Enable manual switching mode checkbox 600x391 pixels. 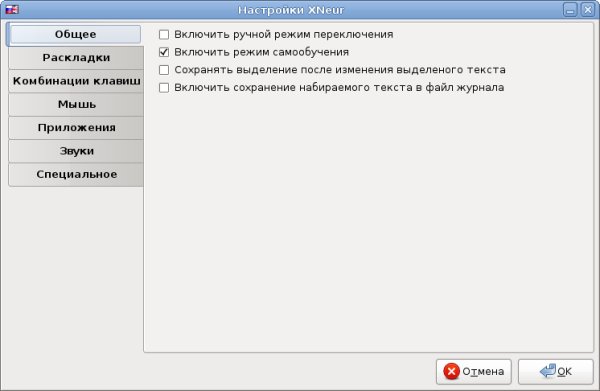tap(164, 34)
